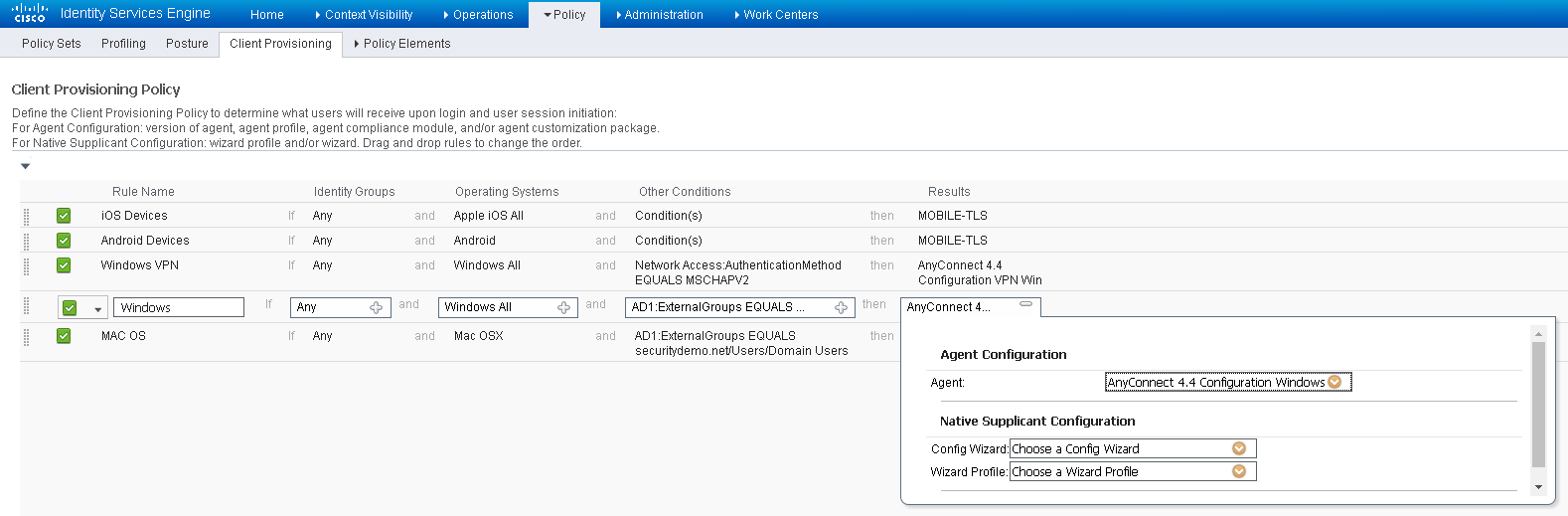Screen dimensions: 1568x516
Task: Click drag handle of iOS Devices rule
Action: pyautogui.click(x=27, y=216)
